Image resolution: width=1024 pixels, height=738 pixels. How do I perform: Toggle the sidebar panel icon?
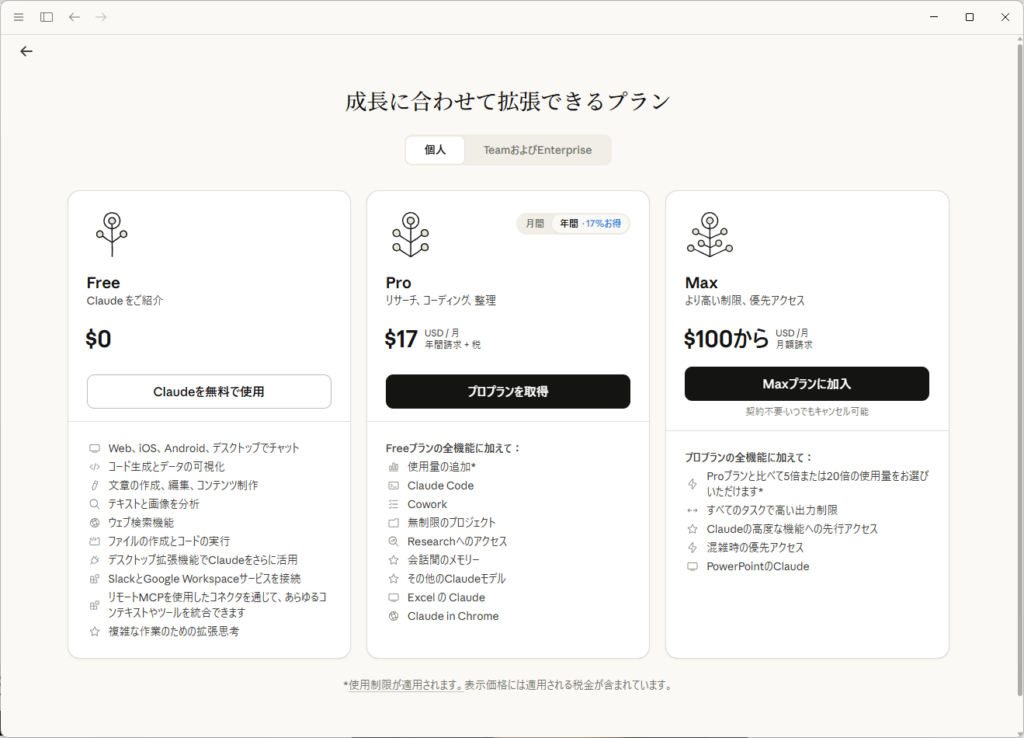[47, 17]
